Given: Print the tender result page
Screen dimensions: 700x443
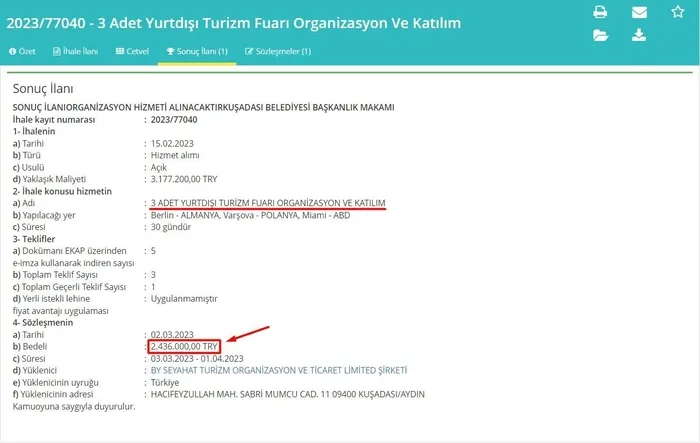Looking at the screenshot, I should [600, 13].
